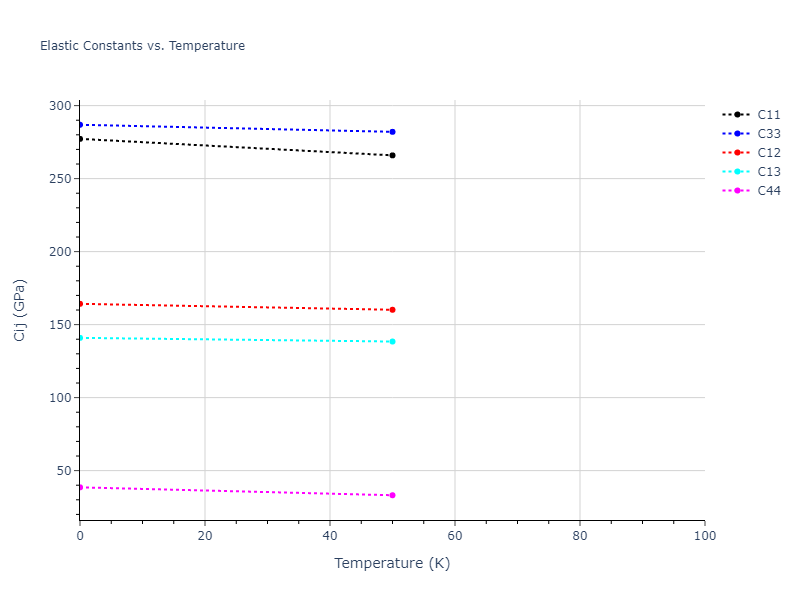Toggle C11 trace in legend
This screenshot has width=800, height=600.
click(768, 115)
